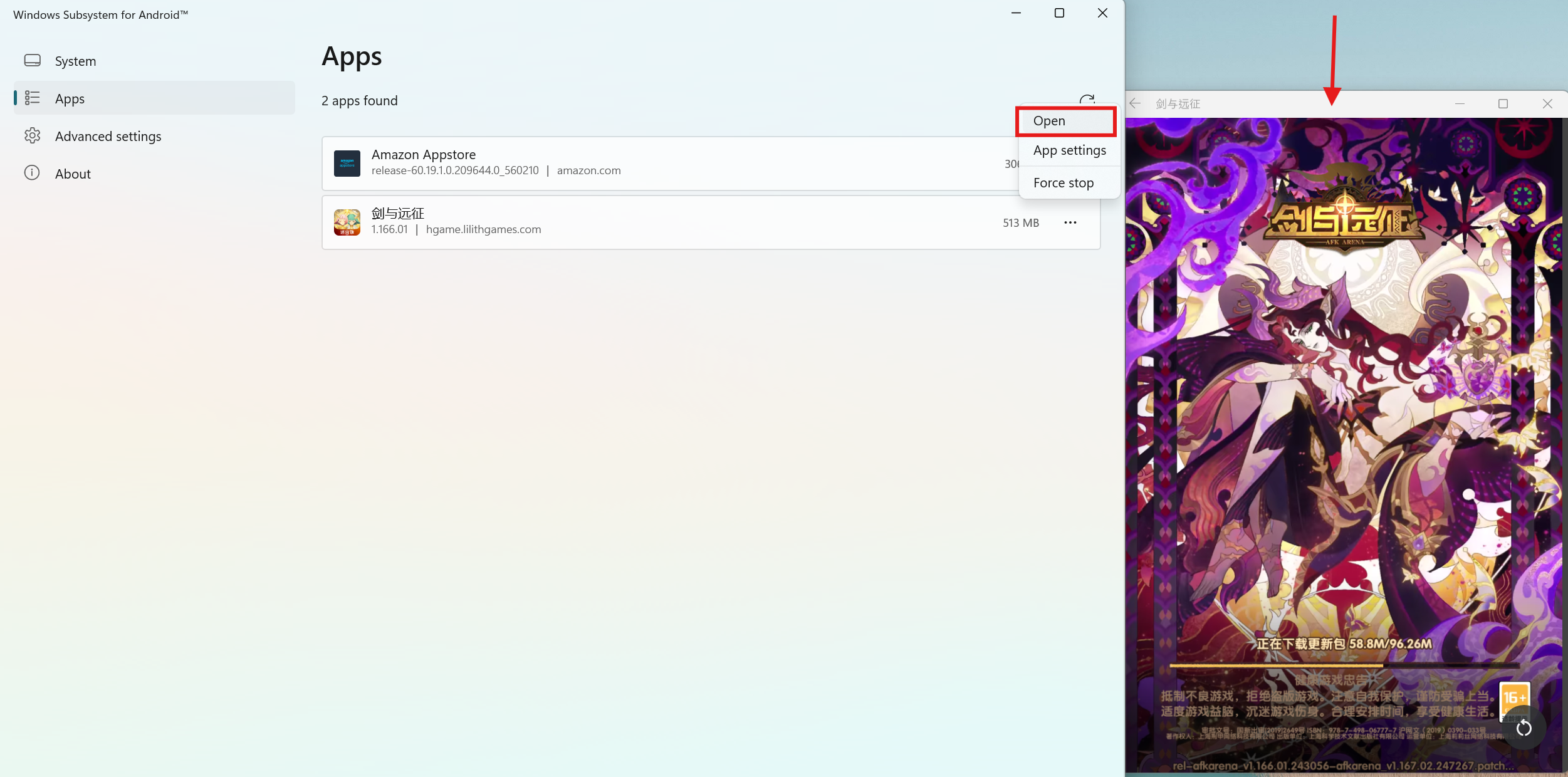
Task: Refresh the apps list
Action: [1087, 100]
